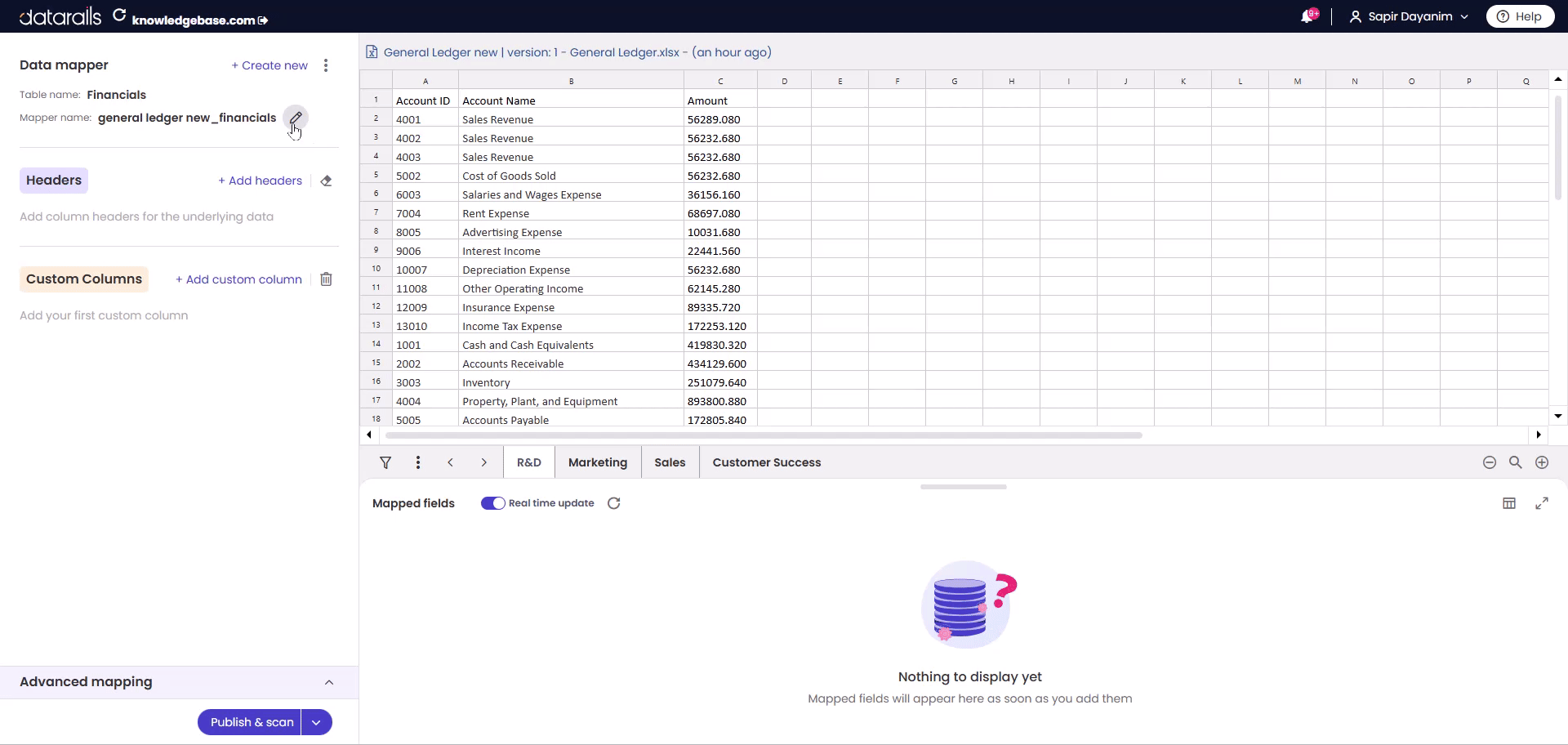Collapse the Advanced mapping section

(328, 682)
